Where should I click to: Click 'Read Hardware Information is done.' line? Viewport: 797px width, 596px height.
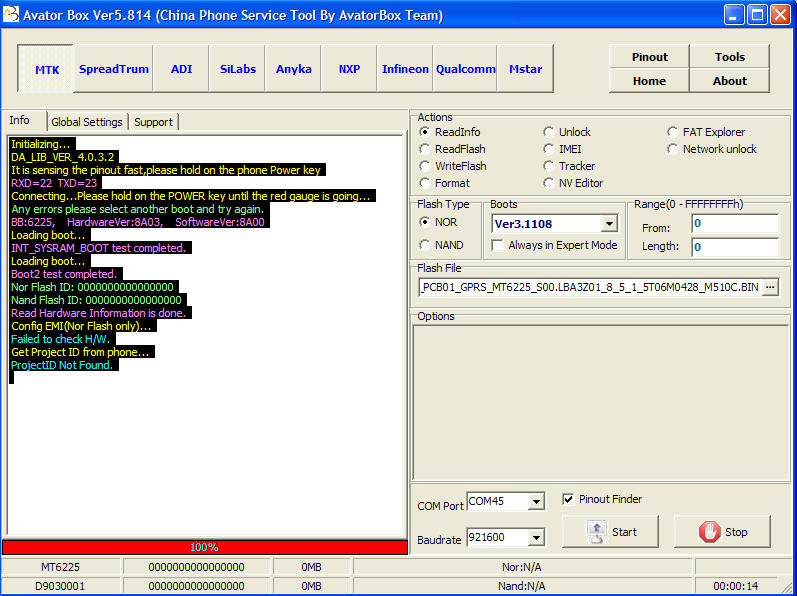[x=98, y=313]
